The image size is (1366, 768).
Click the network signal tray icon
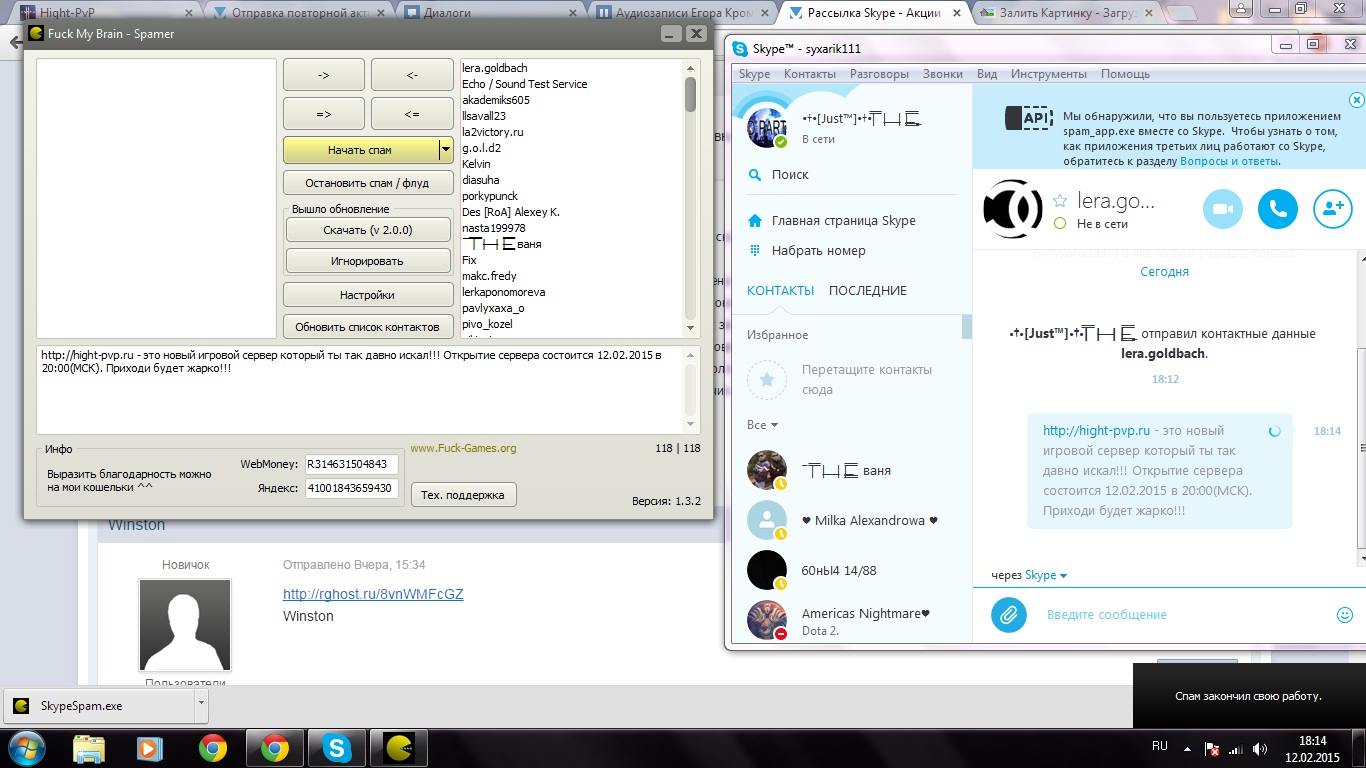1236,748
